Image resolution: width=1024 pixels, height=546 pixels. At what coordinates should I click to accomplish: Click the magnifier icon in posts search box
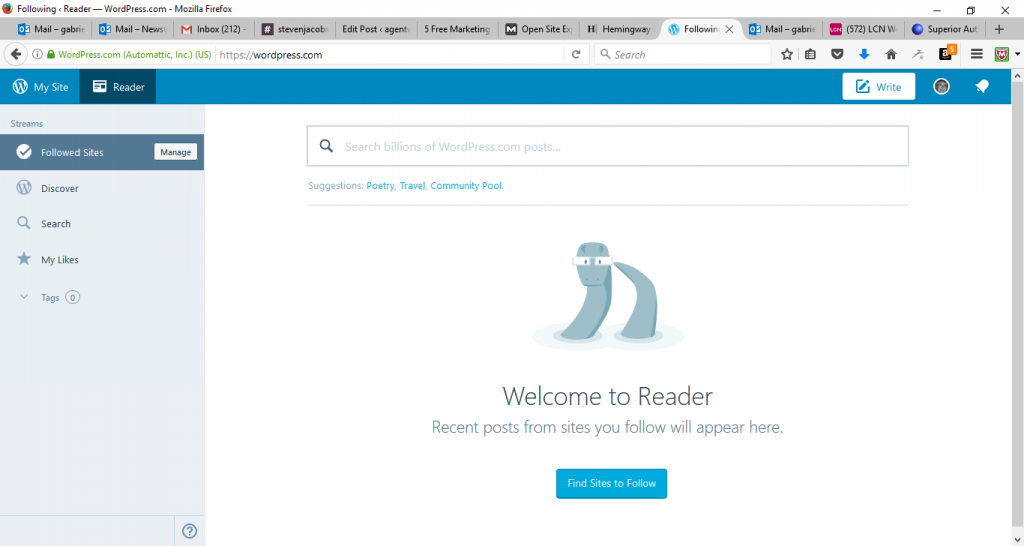[x=326, y=146]
